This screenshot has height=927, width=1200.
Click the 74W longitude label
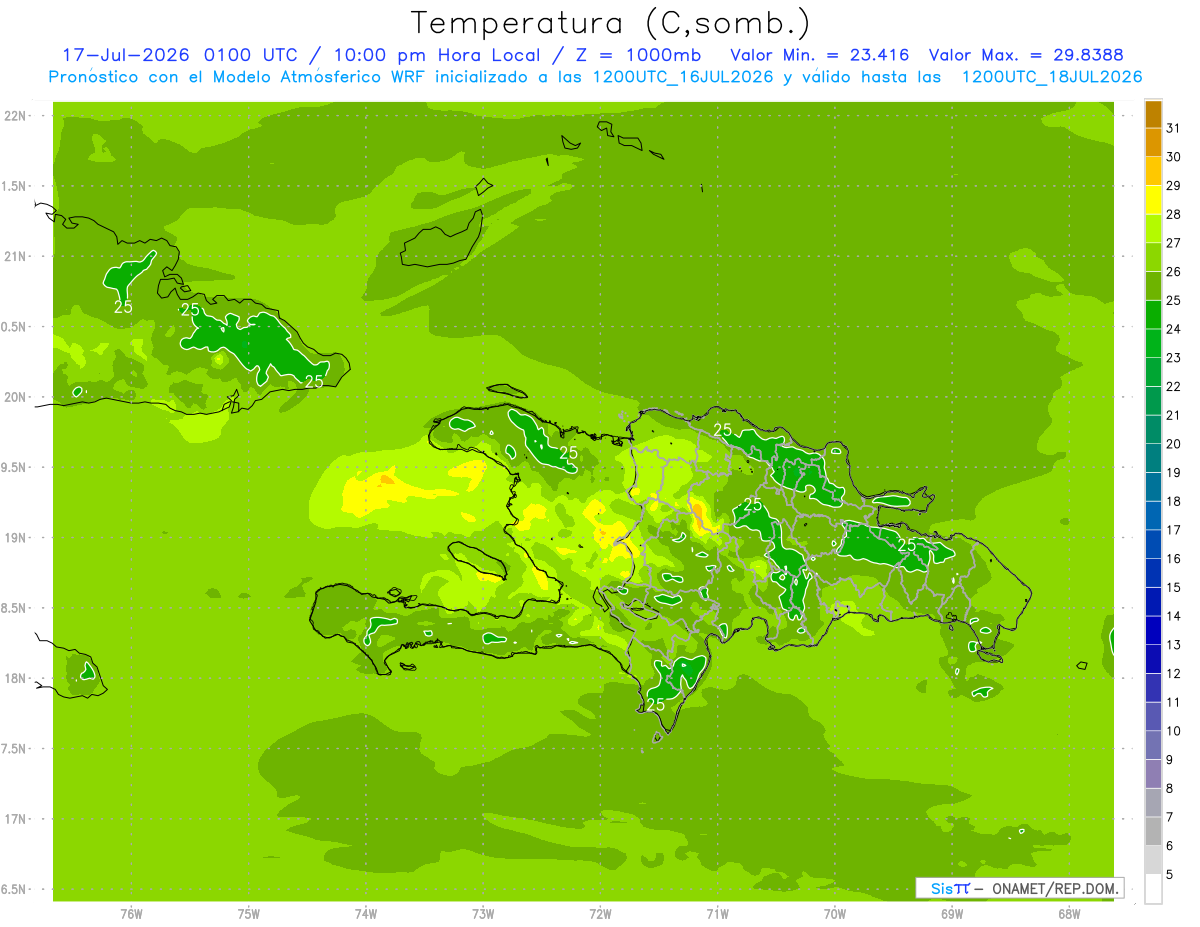(366, 914)
